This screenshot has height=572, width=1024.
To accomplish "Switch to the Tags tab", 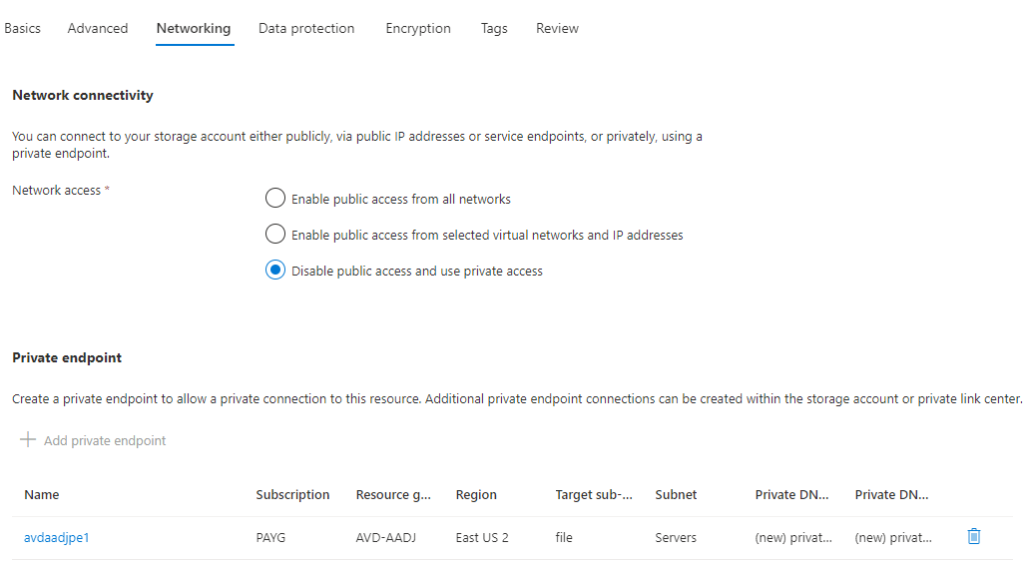I will pyautogui.click(x=494, y=29).
